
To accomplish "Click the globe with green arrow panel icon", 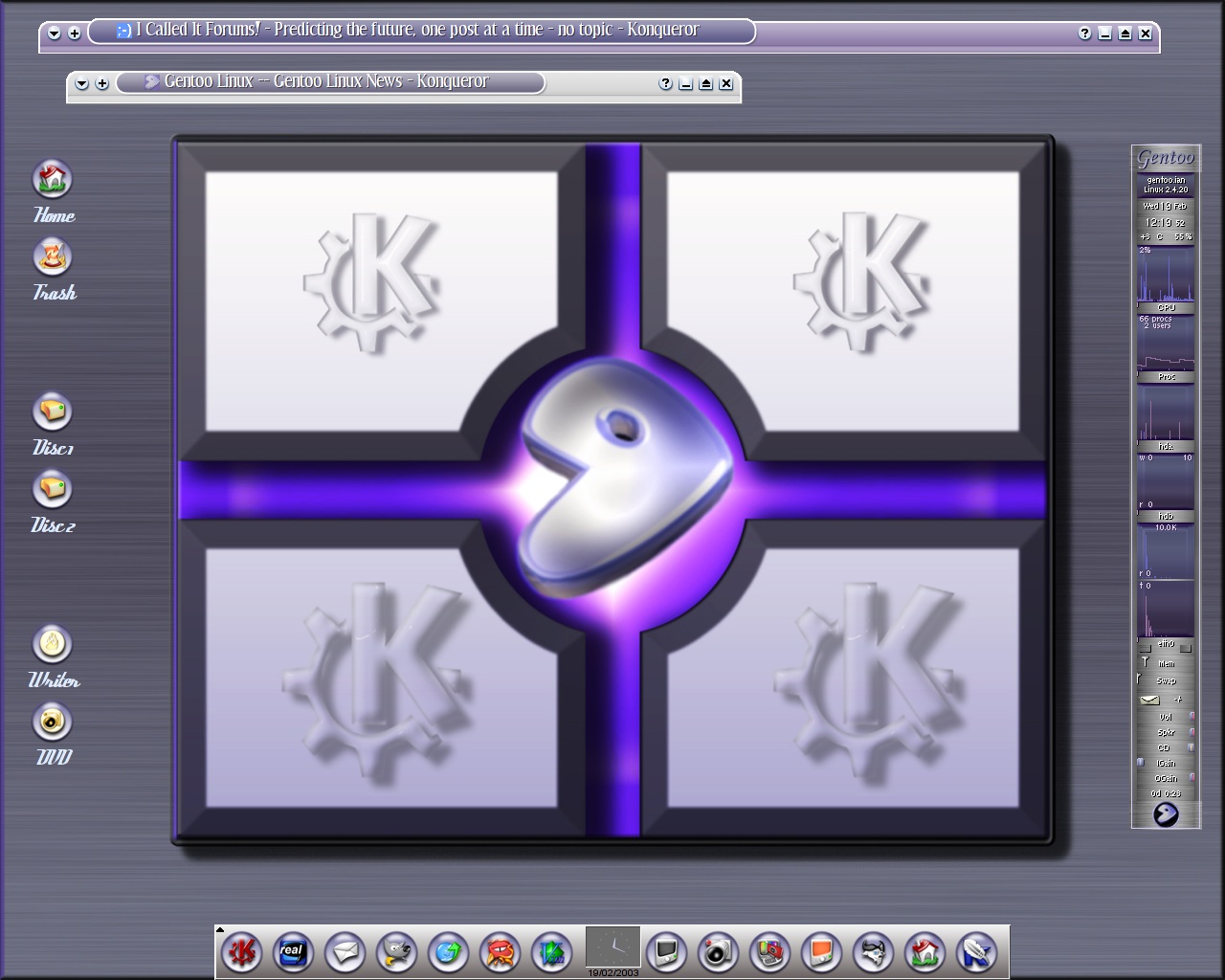I will [448, 952].
